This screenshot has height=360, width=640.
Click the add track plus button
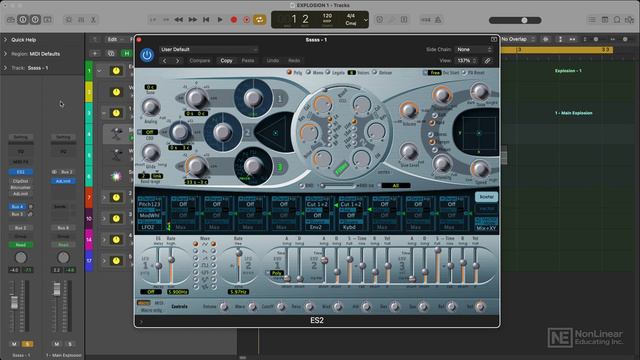95,53
